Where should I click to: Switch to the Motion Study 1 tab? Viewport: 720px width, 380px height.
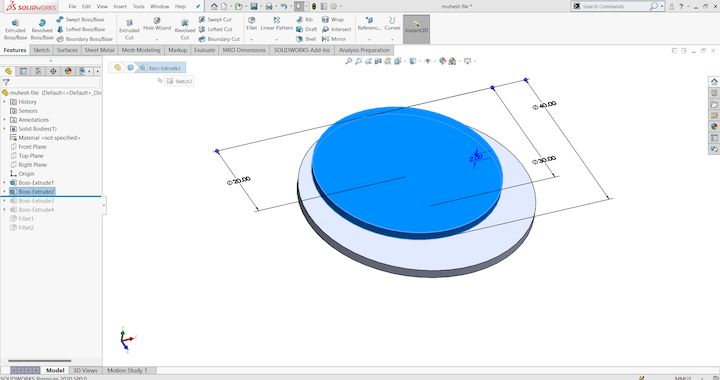[x=127, y=370]
